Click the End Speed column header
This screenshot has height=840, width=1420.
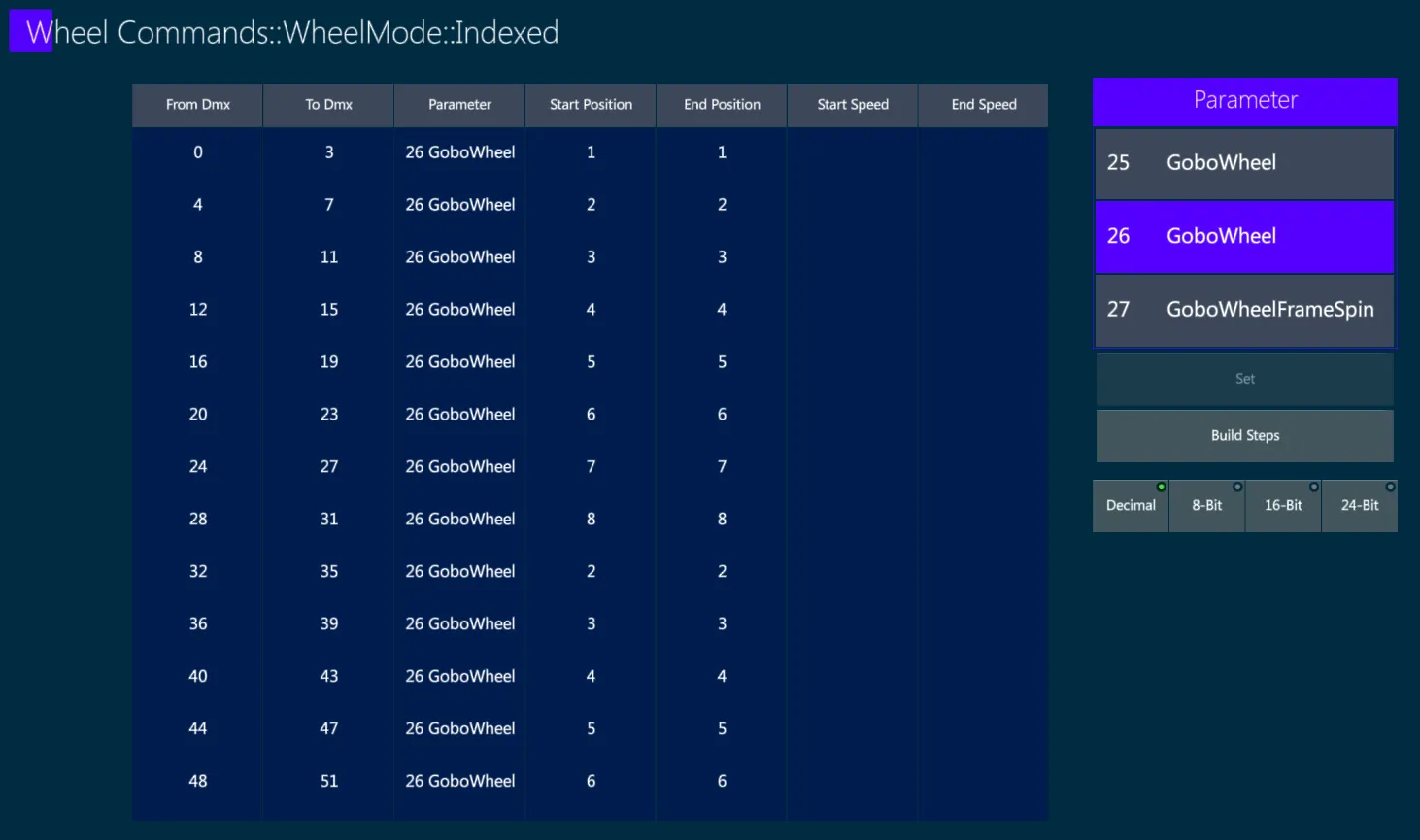[x=984, y=105]
